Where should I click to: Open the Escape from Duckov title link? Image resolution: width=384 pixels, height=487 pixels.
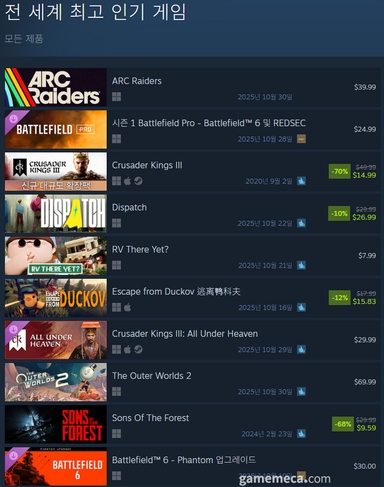click(x=176, y=292)
